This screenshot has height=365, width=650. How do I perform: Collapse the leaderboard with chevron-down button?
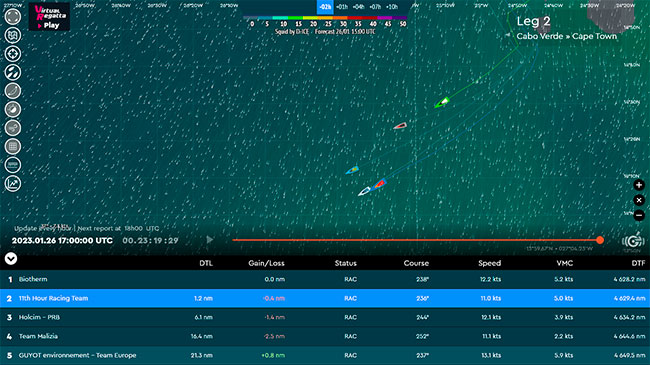pos(11,259)
